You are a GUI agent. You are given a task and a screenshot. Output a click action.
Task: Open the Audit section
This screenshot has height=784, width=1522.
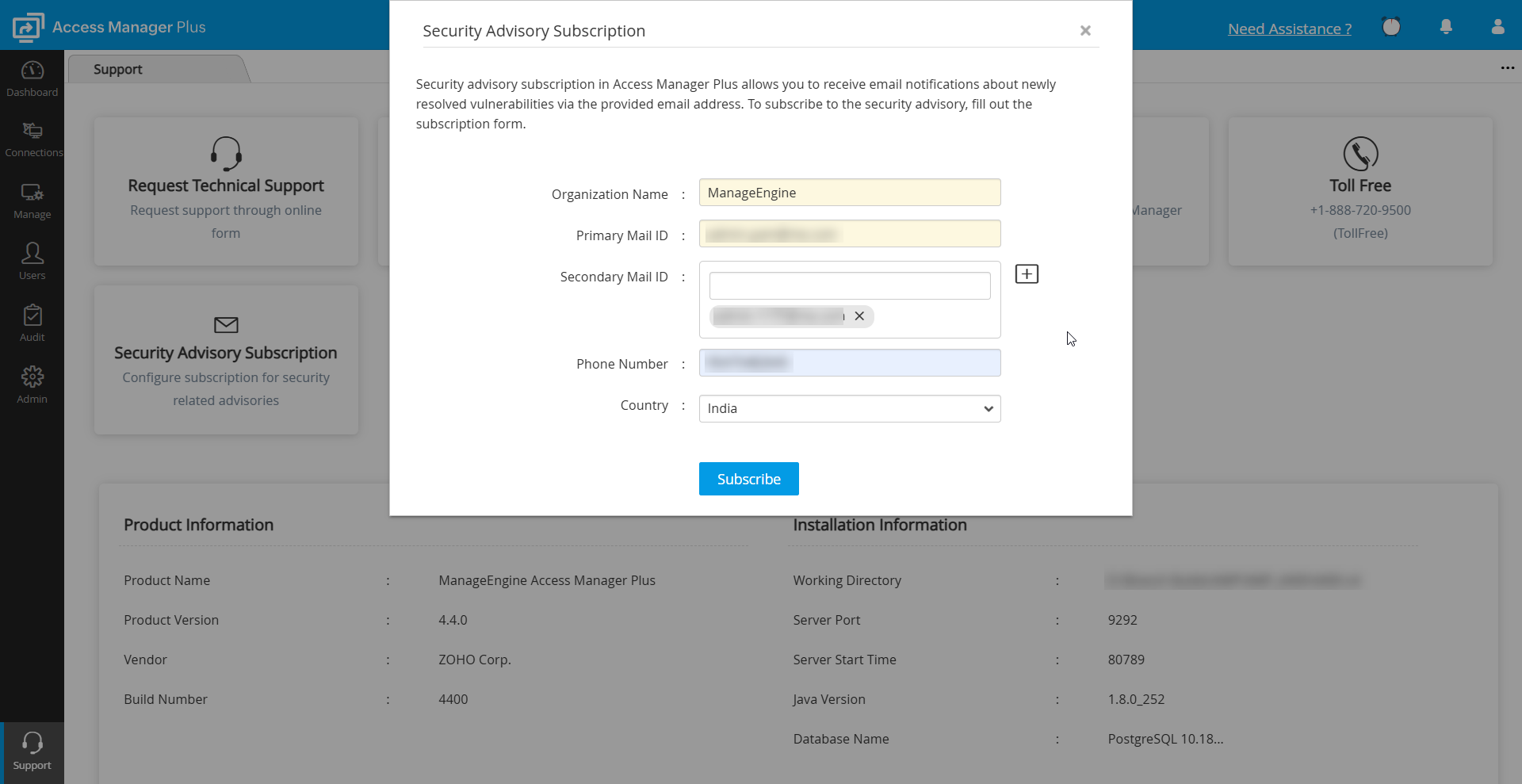32,322
